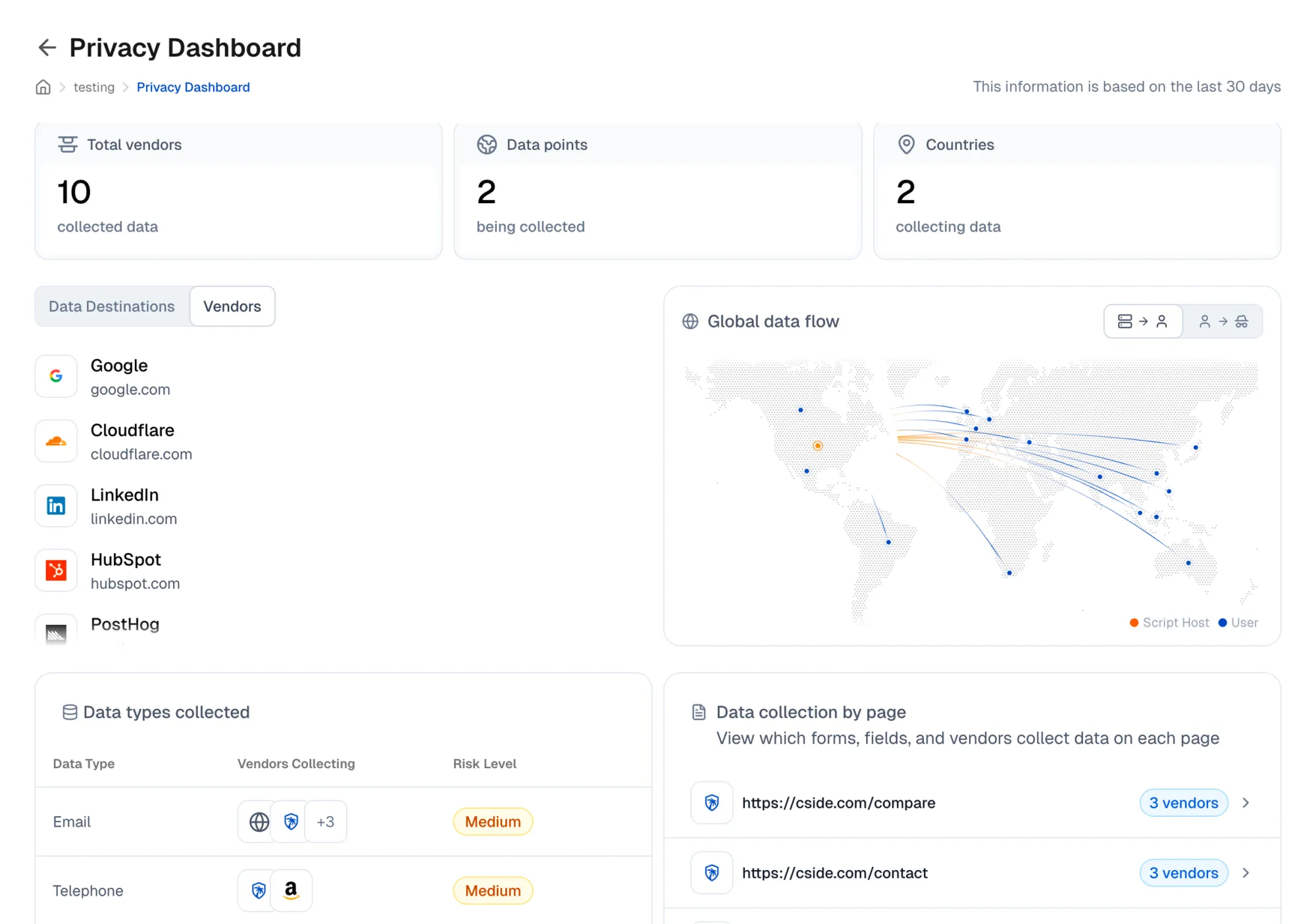Select the Vendors tab
The width and height of the screenshot is (1316, 924).
tap(232, 306)
